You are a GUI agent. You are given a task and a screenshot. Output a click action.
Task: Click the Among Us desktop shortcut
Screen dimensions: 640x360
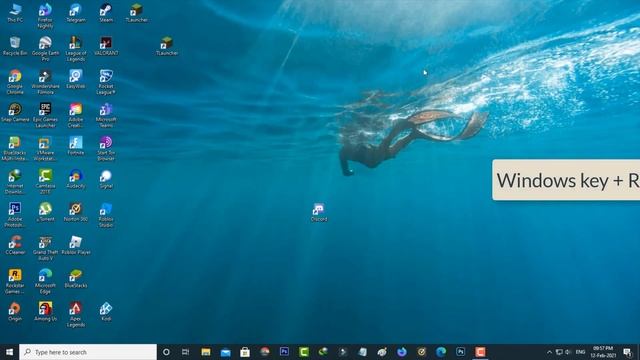45,311
